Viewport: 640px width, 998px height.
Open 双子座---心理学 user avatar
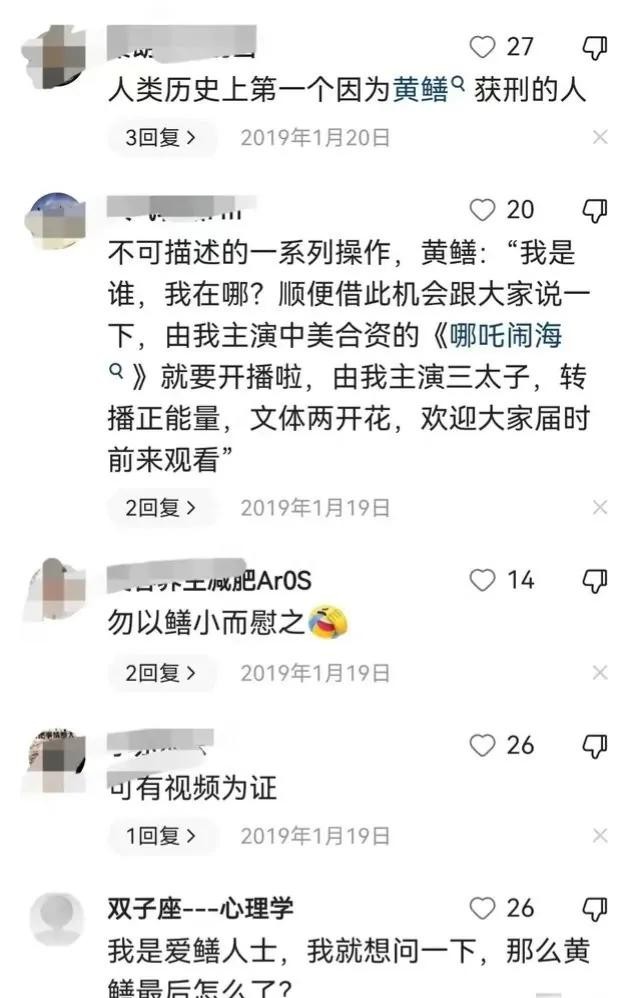pyautogui.click(x=57, y=918)
